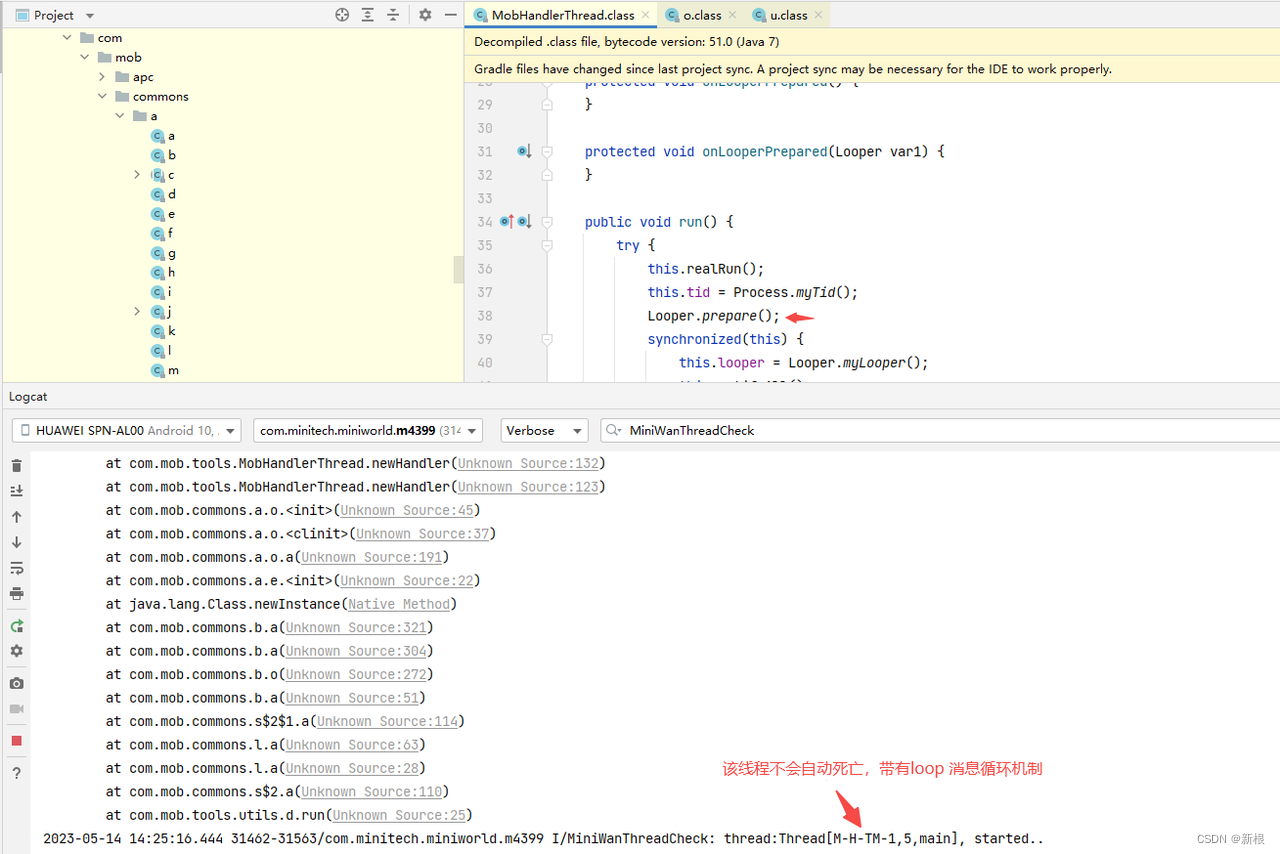This screenshot has width=1280, height=854.
Task: Click the Down the stack trace arrow
Action: tap(16, 542)
